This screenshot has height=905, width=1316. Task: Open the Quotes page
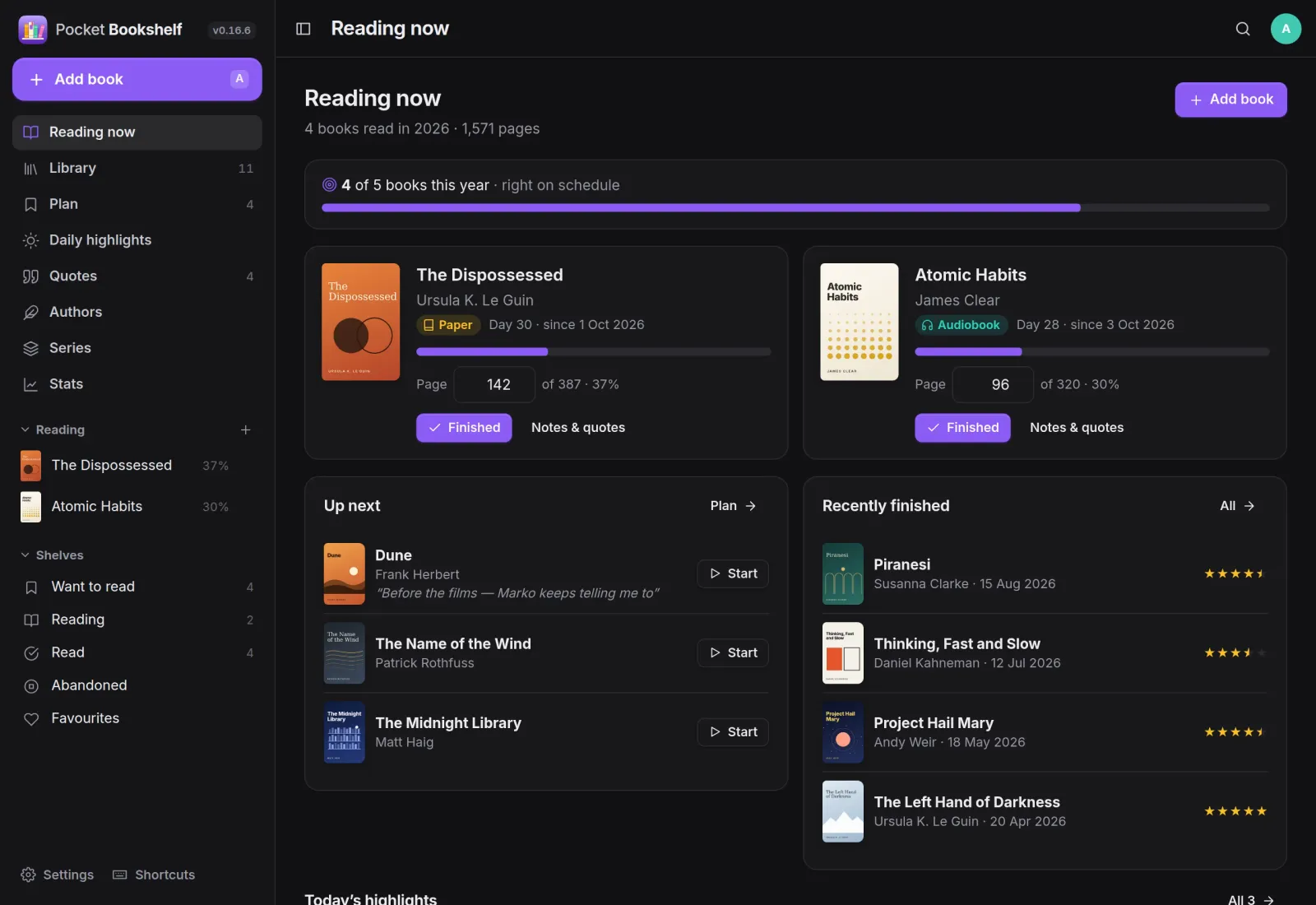137,276
